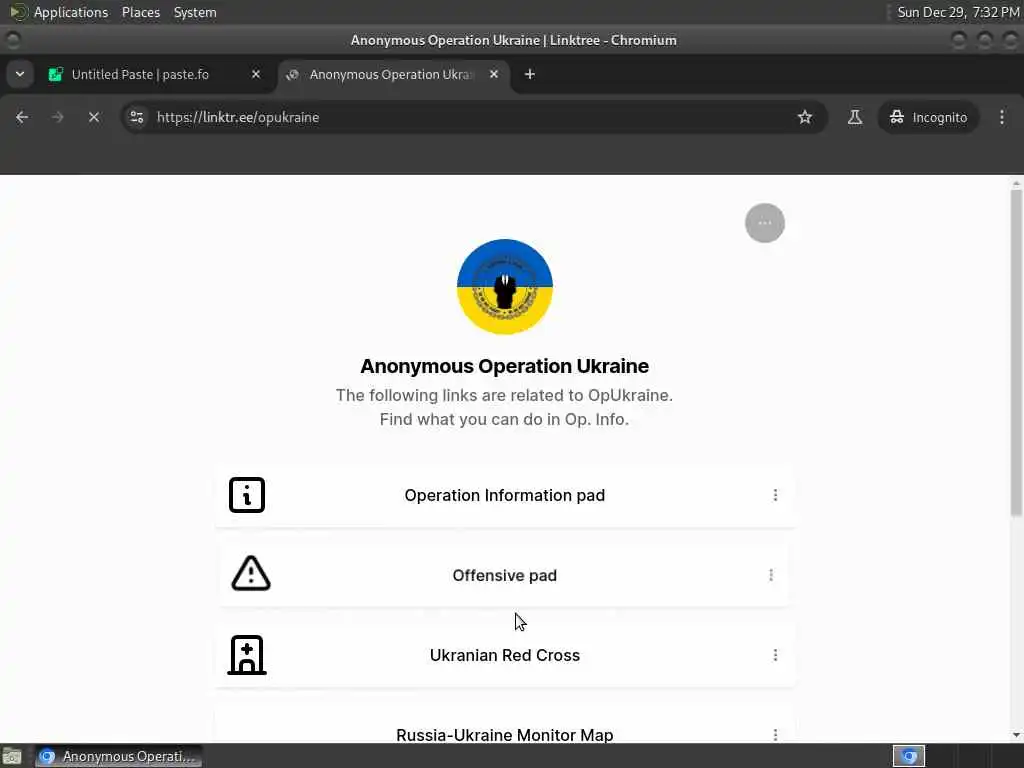This screenshot has width=1024, height=768.
Task: Click the Incognito indicator button
Action: [x=928, y=118]
